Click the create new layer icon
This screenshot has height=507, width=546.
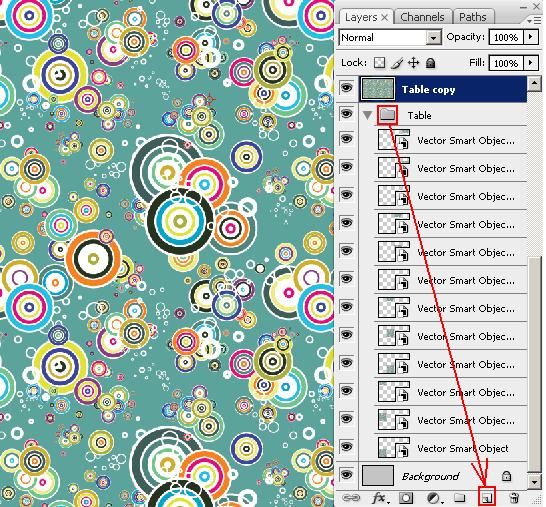tap(487, 498)
